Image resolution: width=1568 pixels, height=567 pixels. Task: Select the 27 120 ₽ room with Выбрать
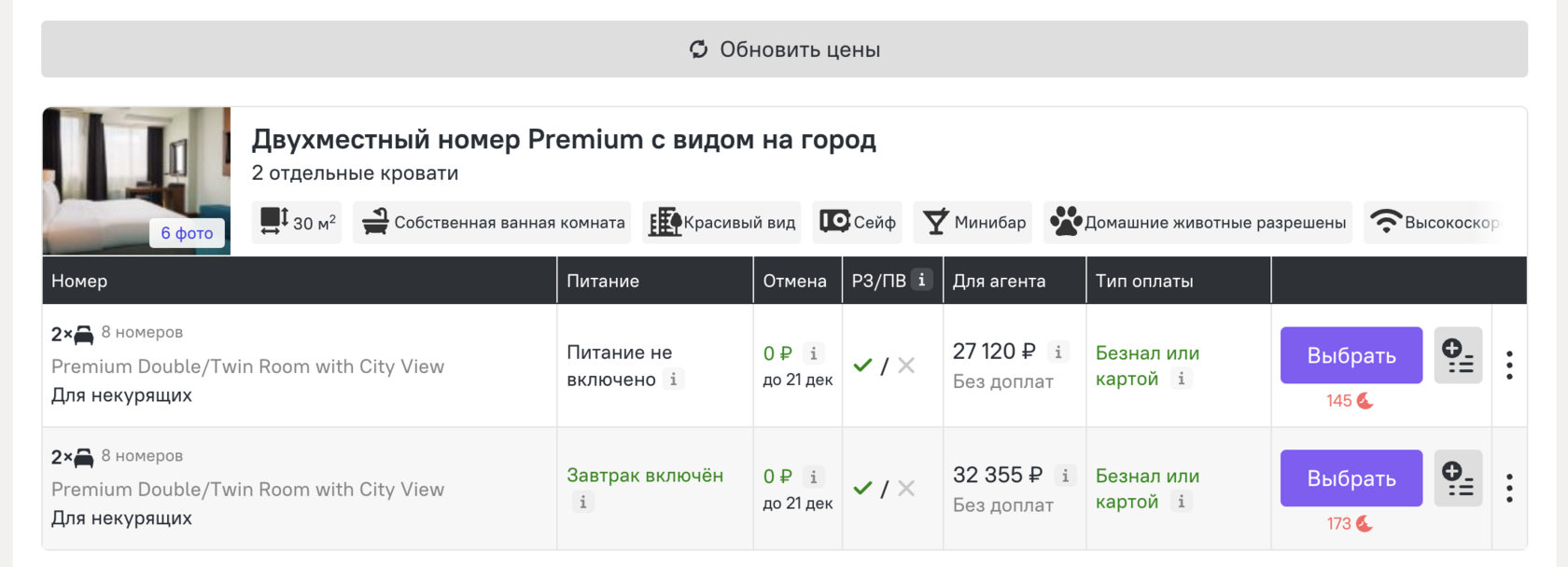tap(1351, 355)
